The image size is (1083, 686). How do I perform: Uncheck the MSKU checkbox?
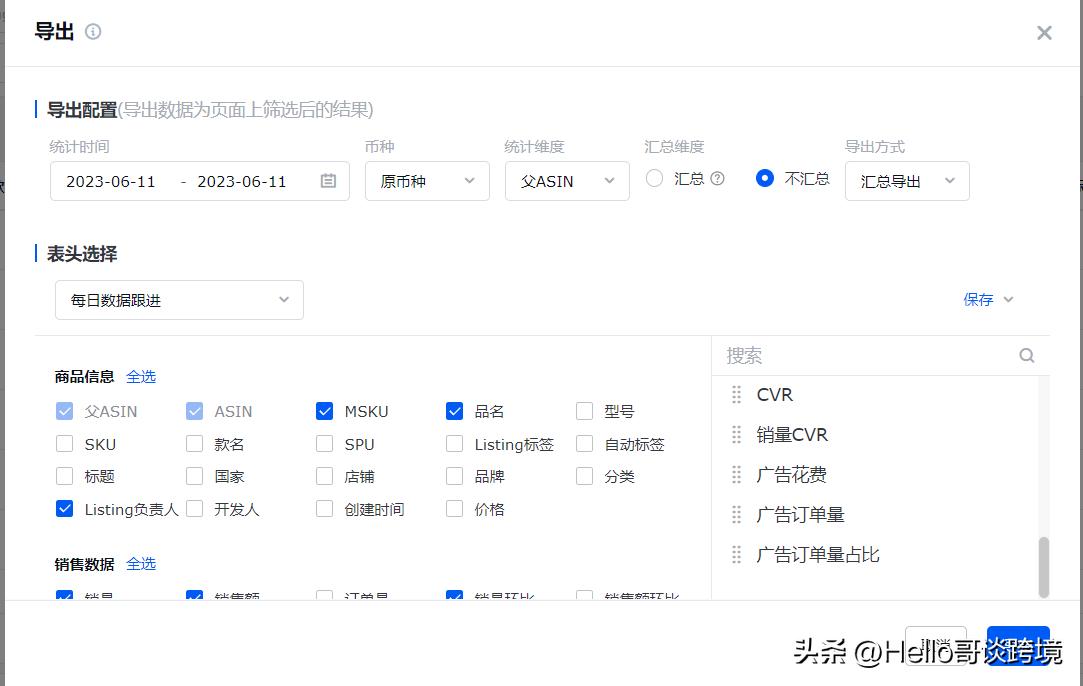(x=324, y=410)
